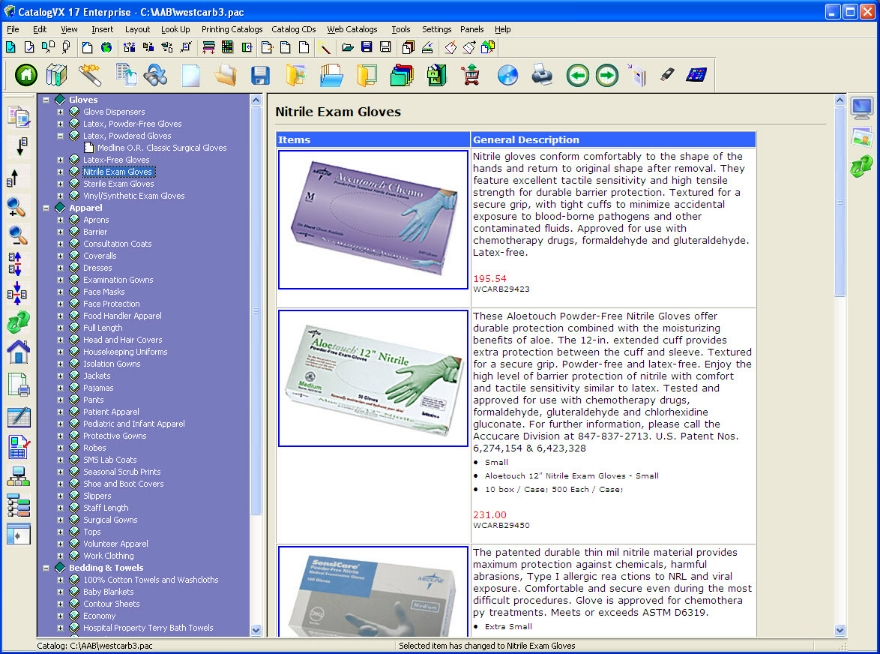This screenshot has width=880, height=654.
Task: Click the green refresh arrows in left sidebar
Action: (x=18, y=322)
